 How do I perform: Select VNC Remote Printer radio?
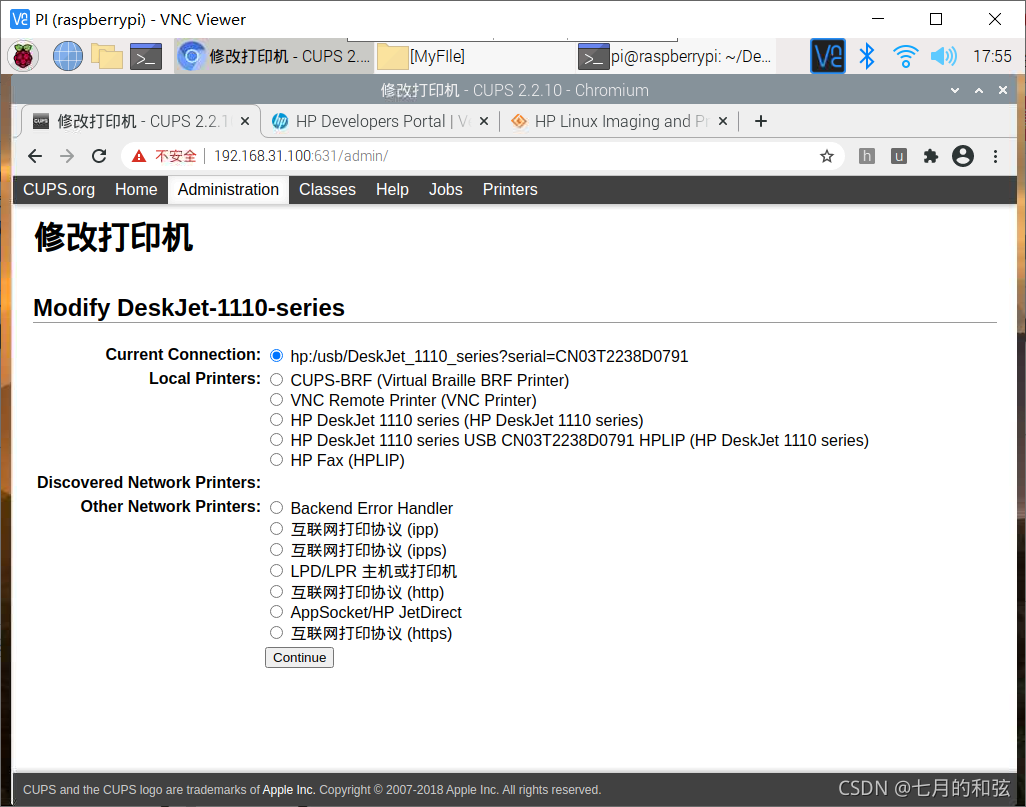tap(277, 399)
